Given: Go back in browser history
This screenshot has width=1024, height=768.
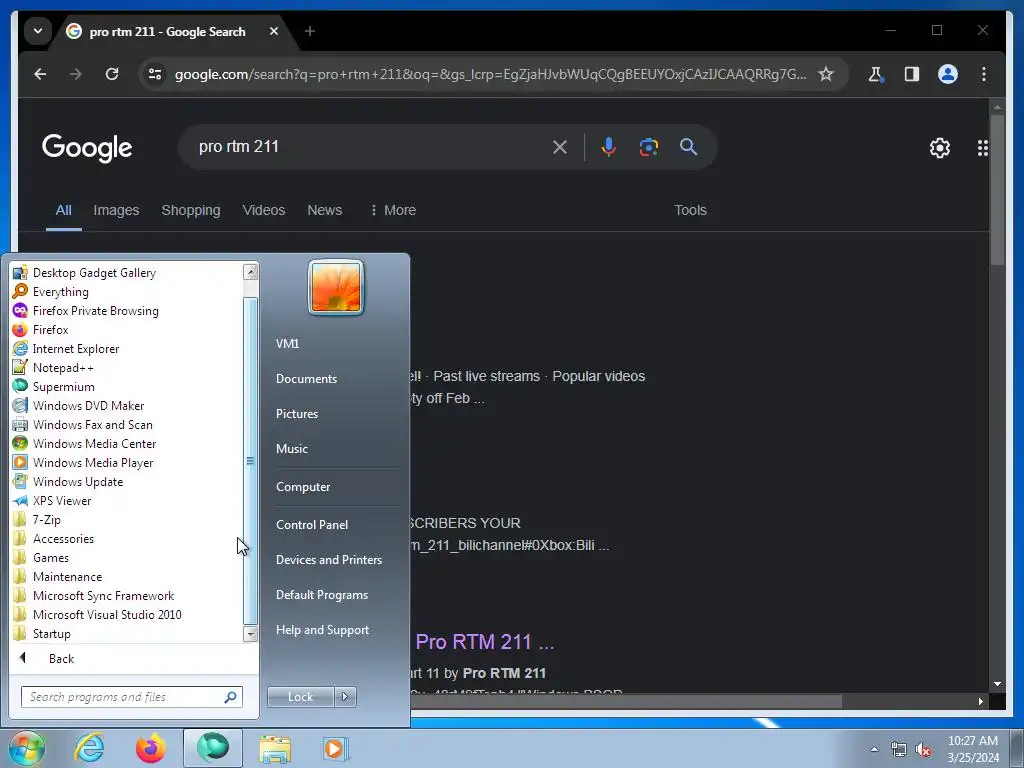Looking at the screenshot, I should [40, 74].
